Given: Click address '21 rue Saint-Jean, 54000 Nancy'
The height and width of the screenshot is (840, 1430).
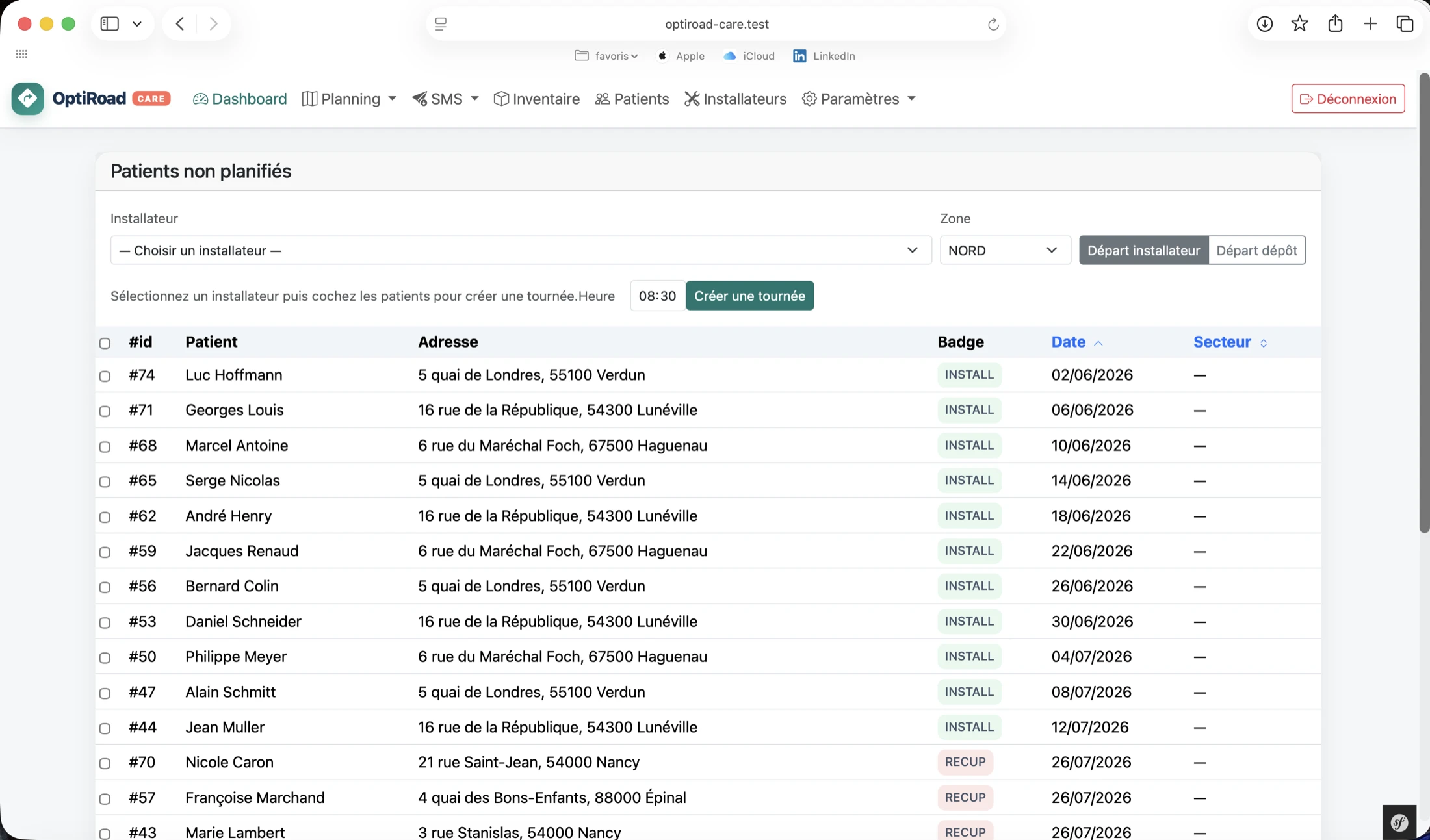Looking at the screenshot, I should click(528, 762).
